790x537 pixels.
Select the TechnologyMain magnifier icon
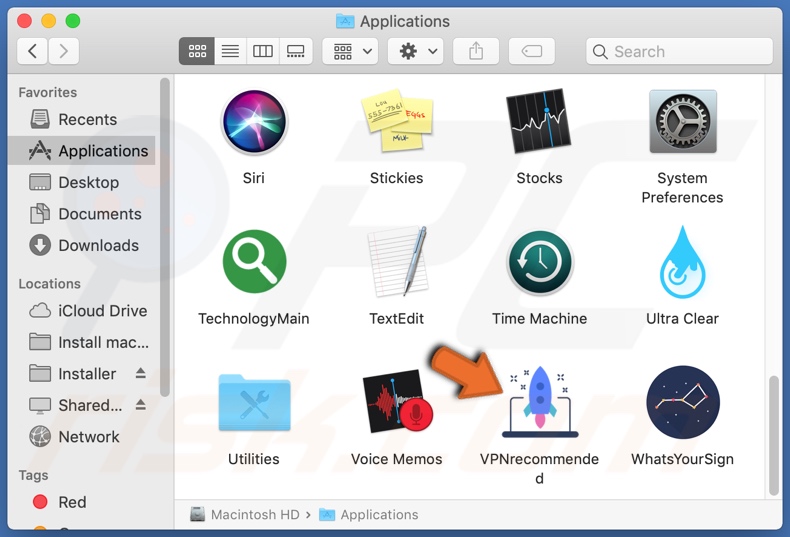(x=254, y=261)
